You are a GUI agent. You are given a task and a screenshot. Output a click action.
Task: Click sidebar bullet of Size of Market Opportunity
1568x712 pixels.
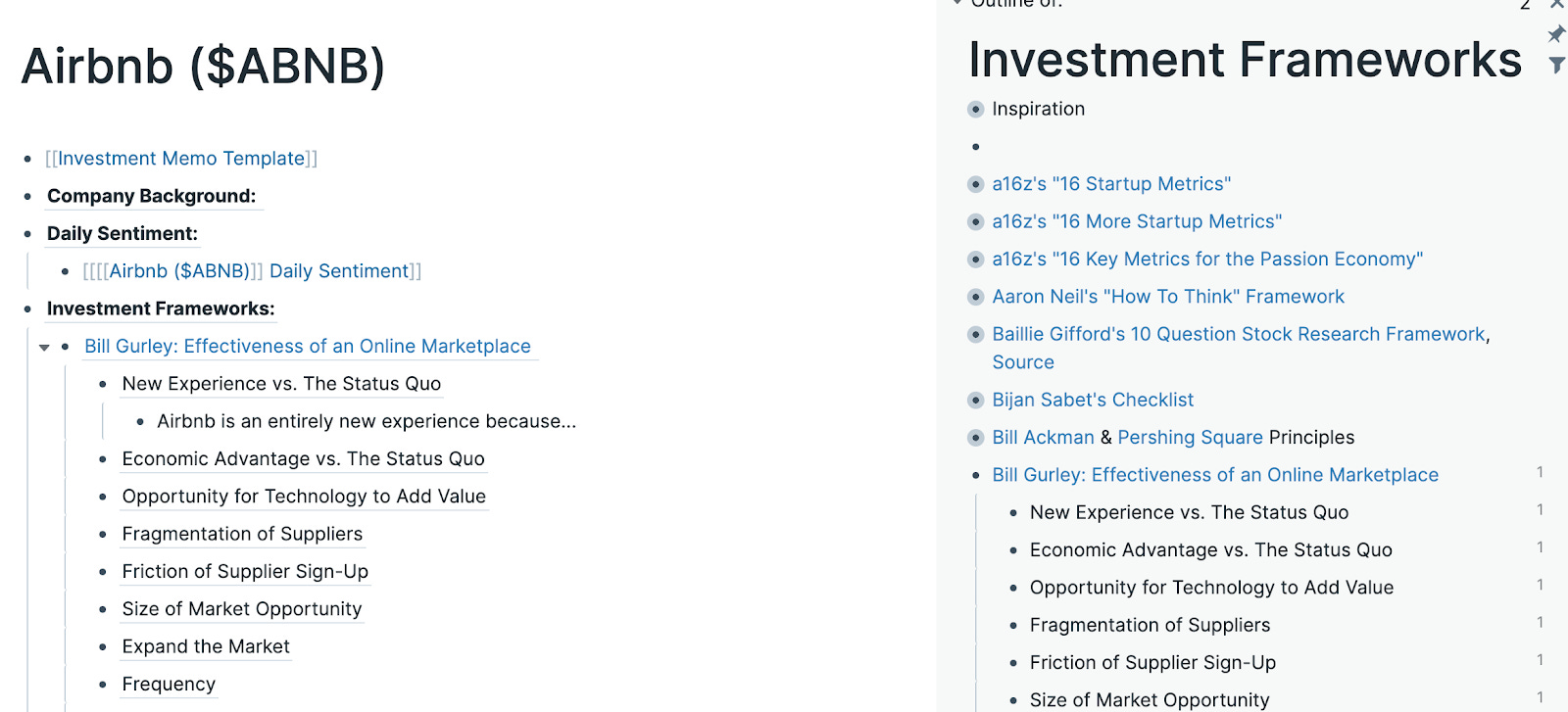(x=1013, y=700)
